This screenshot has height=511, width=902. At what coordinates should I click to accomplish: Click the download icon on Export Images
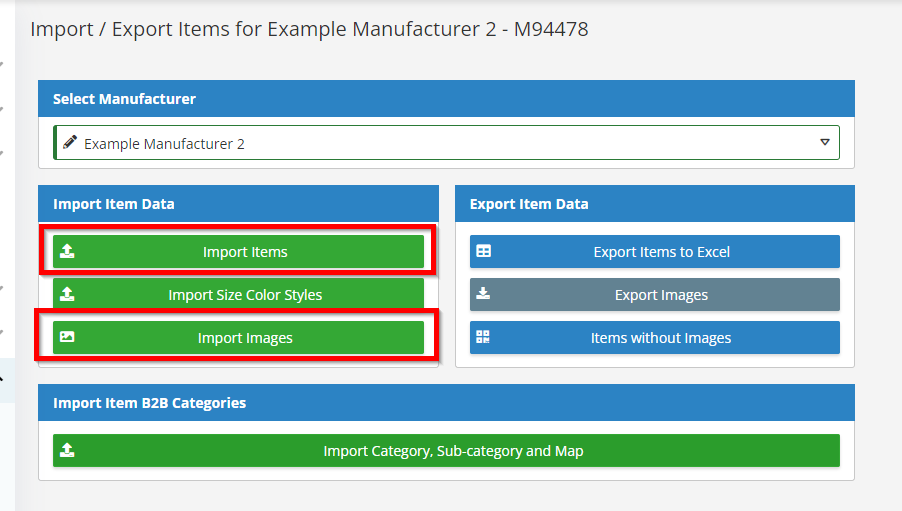pyautogui.click(x=484, y=294)
